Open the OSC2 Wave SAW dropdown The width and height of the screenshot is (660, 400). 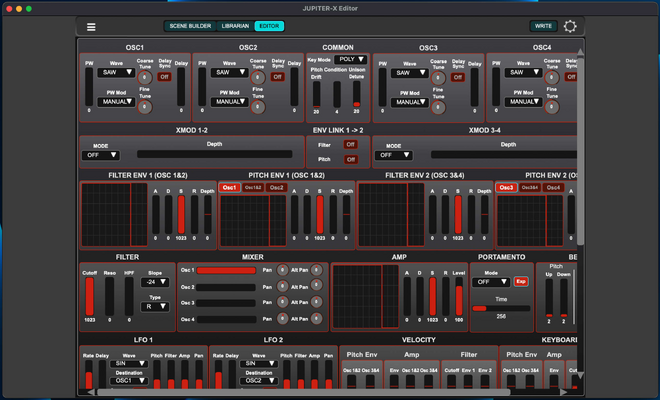pos(229,72)
